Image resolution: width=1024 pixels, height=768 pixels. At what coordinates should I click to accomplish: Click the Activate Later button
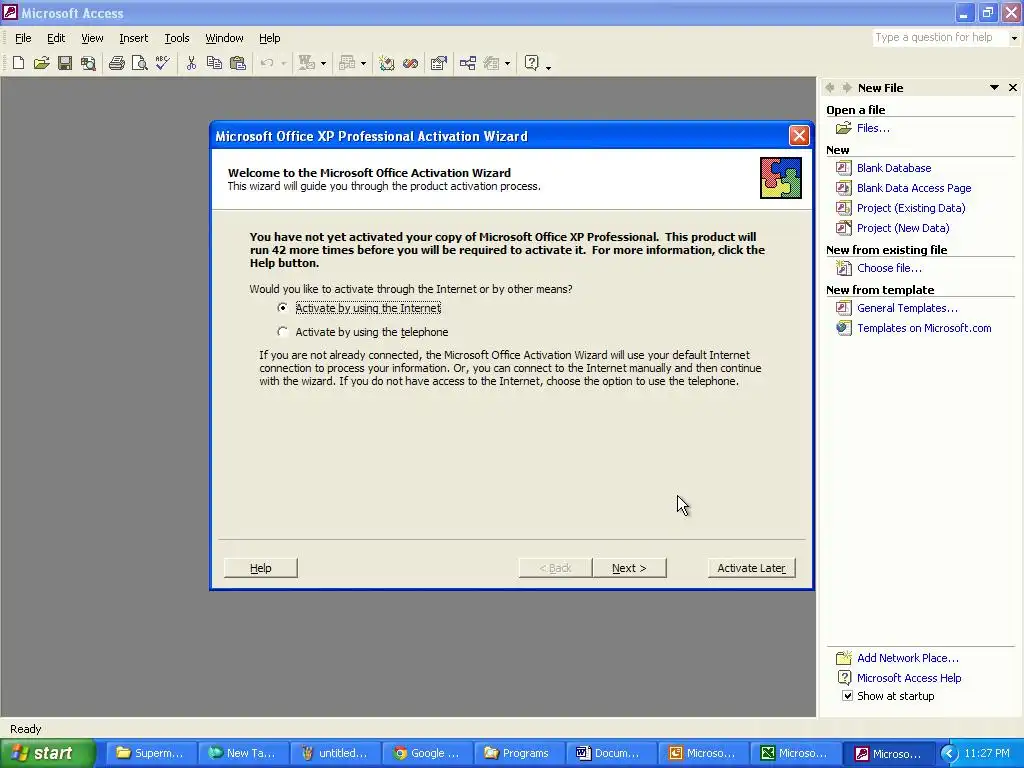pyautogui.click(x=751, y=568)
